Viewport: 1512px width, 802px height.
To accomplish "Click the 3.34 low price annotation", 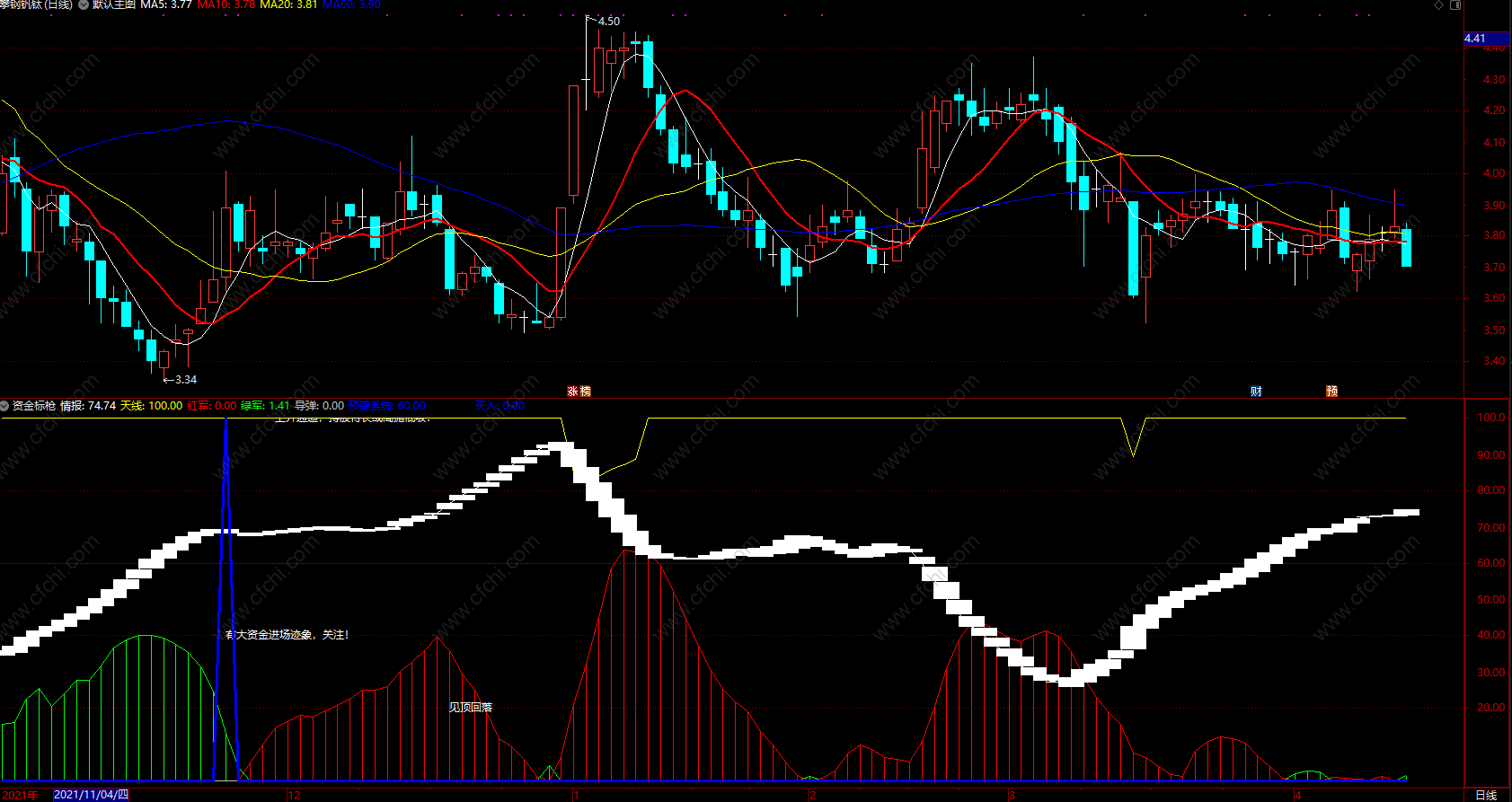I will click(x=185, y=380).
